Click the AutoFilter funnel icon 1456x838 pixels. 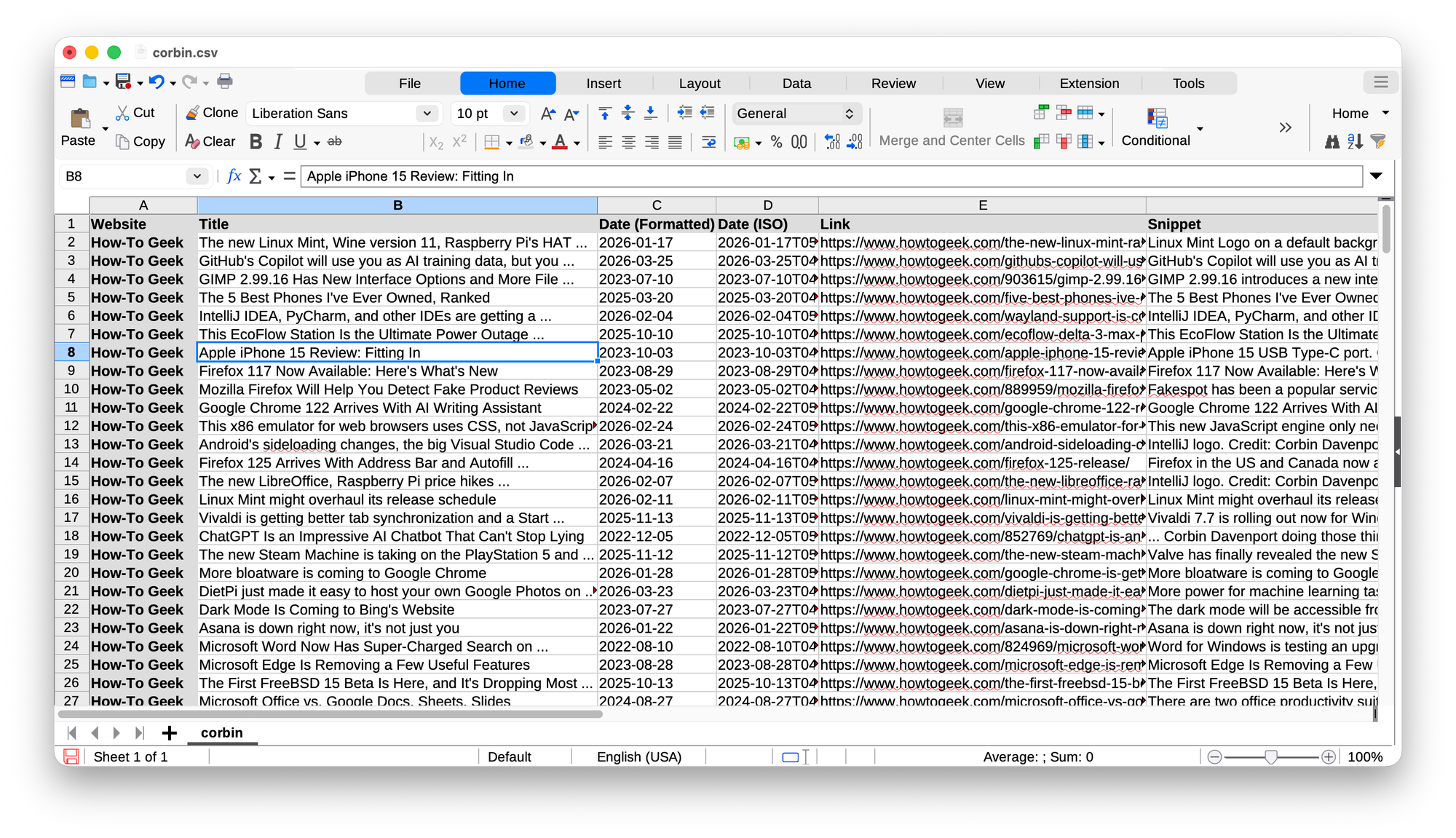pos(1378,142)
